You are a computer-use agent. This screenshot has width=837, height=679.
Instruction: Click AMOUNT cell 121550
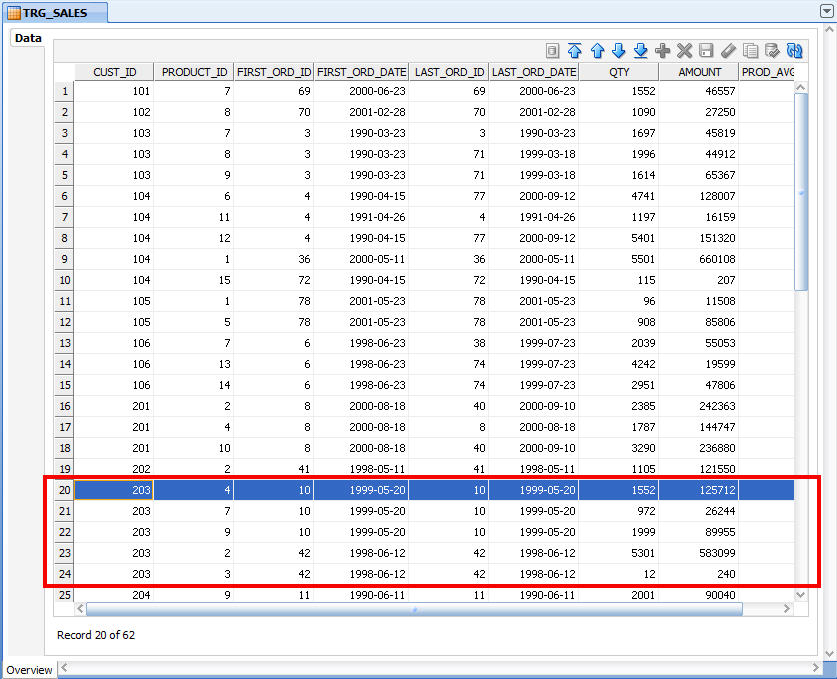(x=699, y=469)
